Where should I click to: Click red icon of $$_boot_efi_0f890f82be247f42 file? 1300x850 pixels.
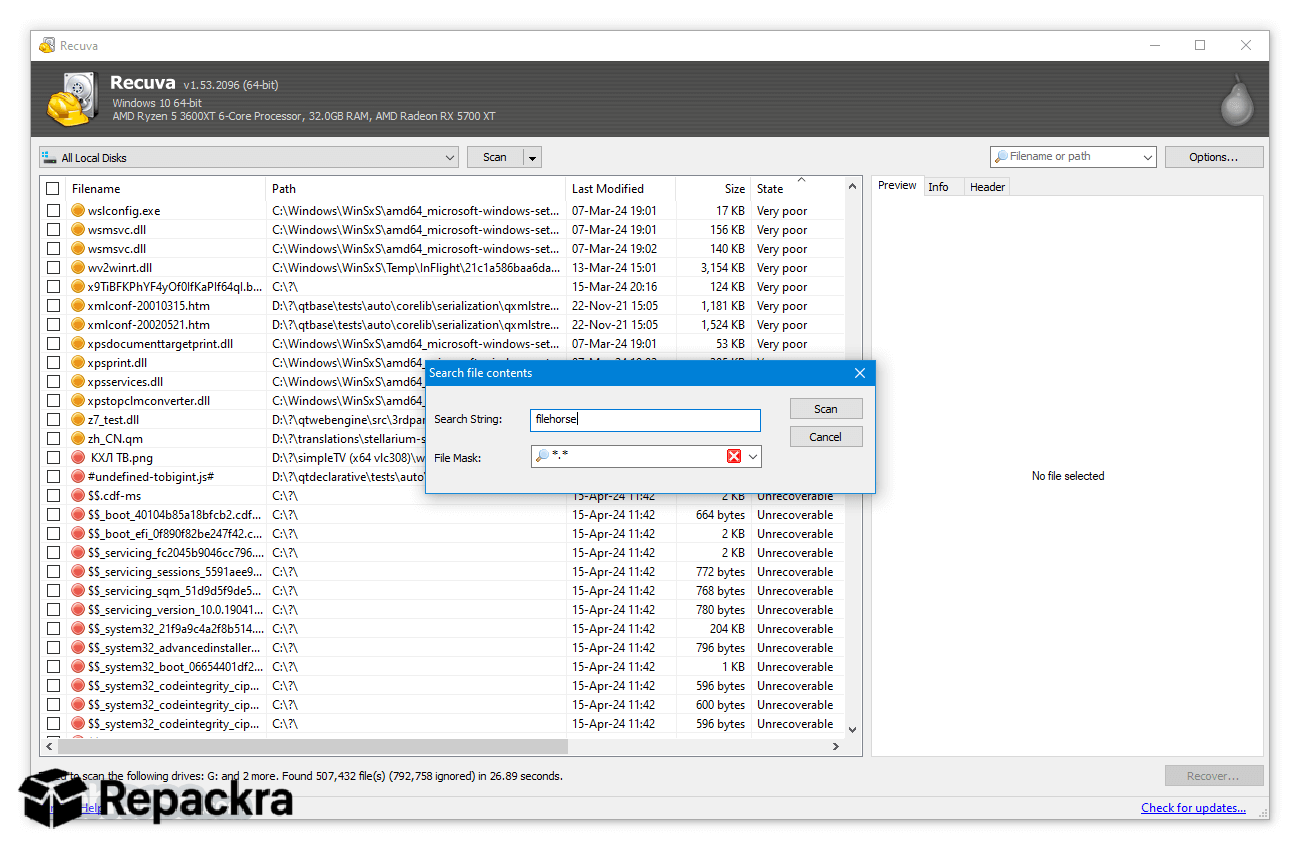tap(79, 534)
